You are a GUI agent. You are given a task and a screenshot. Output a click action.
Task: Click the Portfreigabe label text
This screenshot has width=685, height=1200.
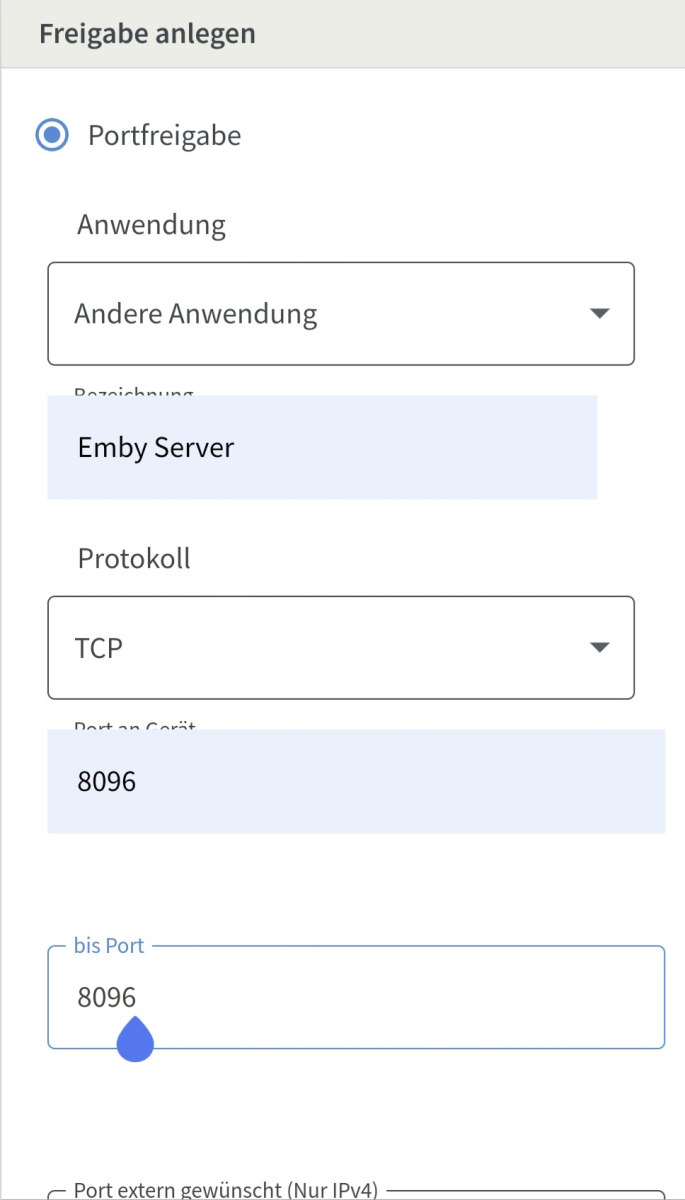coord(164,135)
